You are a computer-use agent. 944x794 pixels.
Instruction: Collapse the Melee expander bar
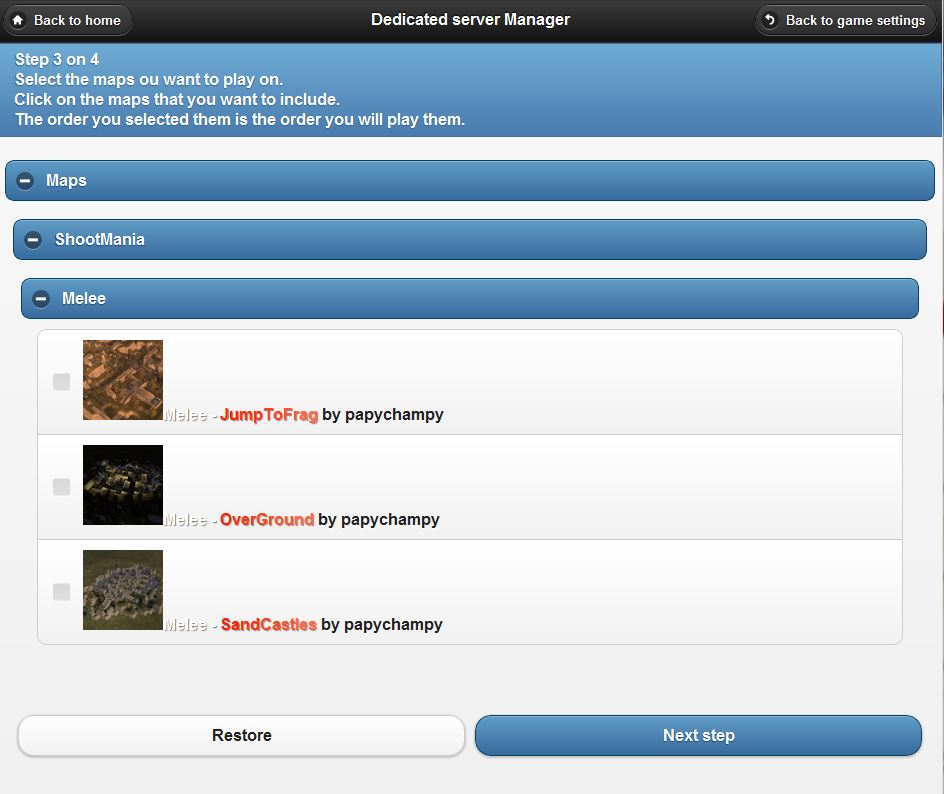pos(470,299)
